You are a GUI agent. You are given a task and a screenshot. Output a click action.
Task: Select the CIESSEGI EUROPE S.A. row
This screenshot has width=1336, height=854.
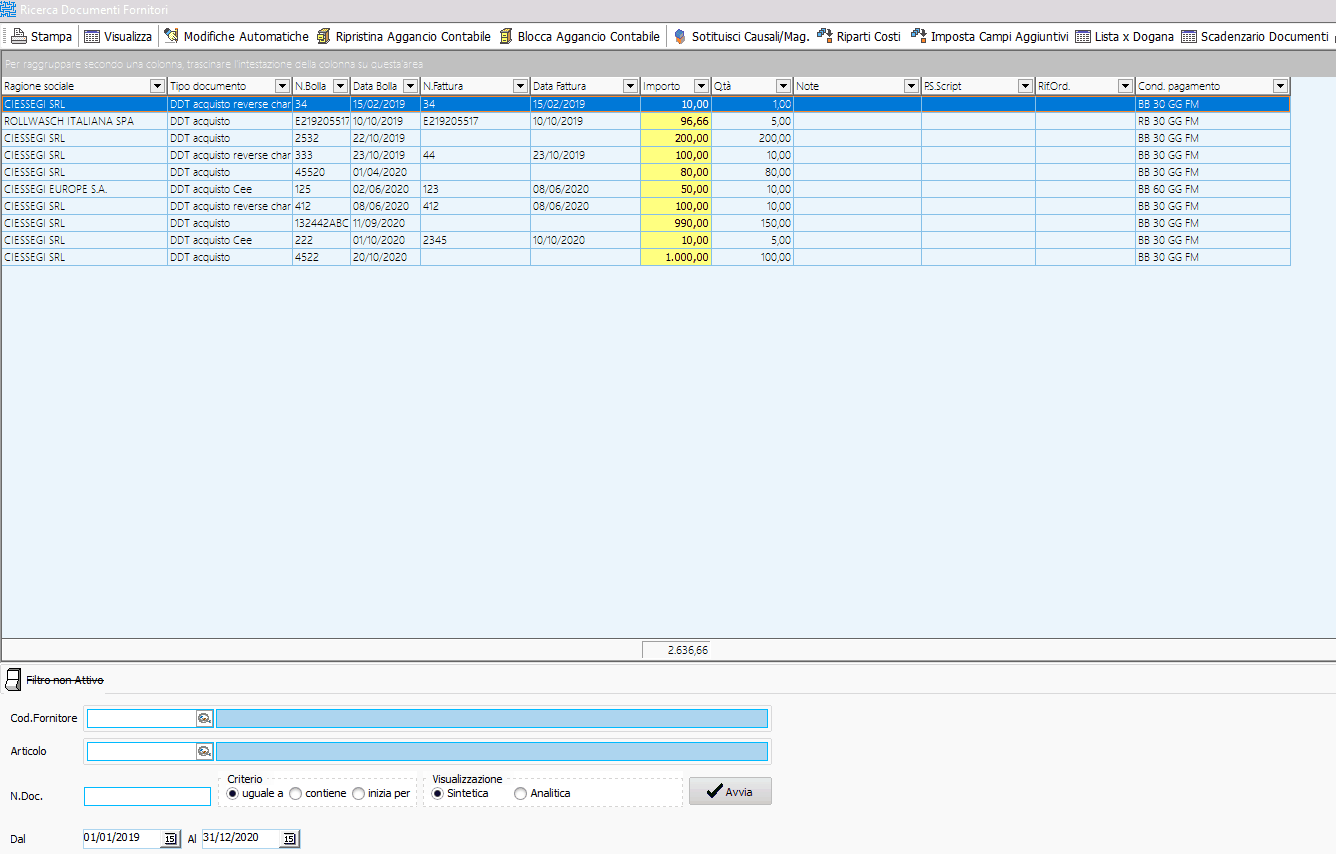pyautogui.click(x=646, y=189)
